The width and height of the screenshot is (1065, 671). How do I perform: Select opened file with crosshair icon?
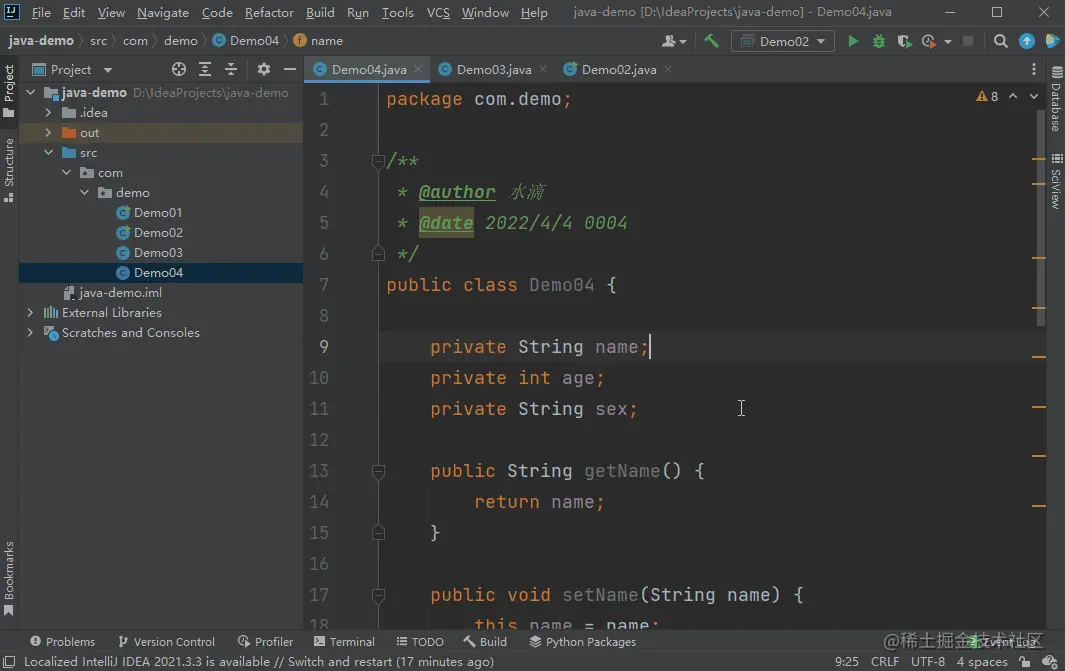[179, 69]
